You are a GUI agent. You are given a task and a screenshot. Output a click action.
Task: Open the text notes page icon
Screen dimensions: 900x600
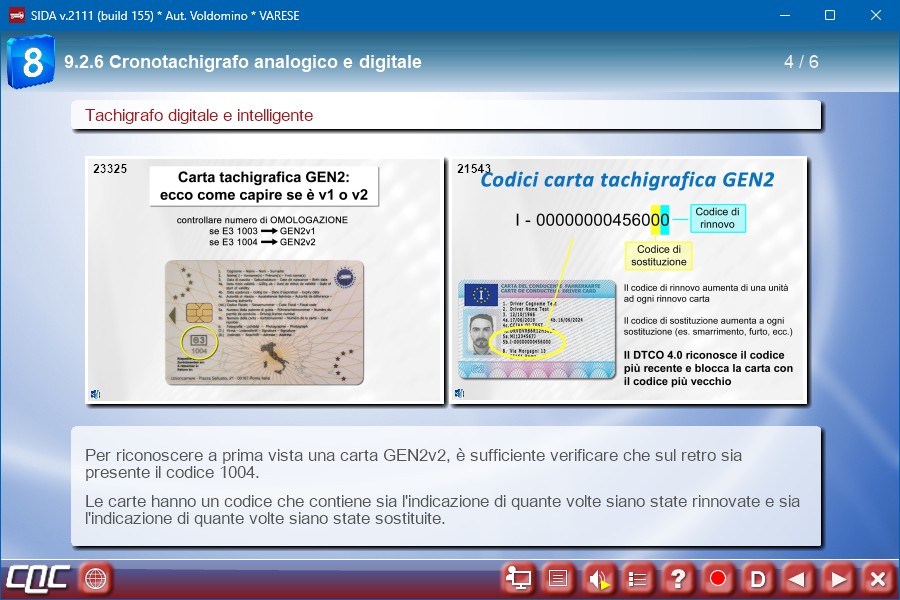(558, 578)
